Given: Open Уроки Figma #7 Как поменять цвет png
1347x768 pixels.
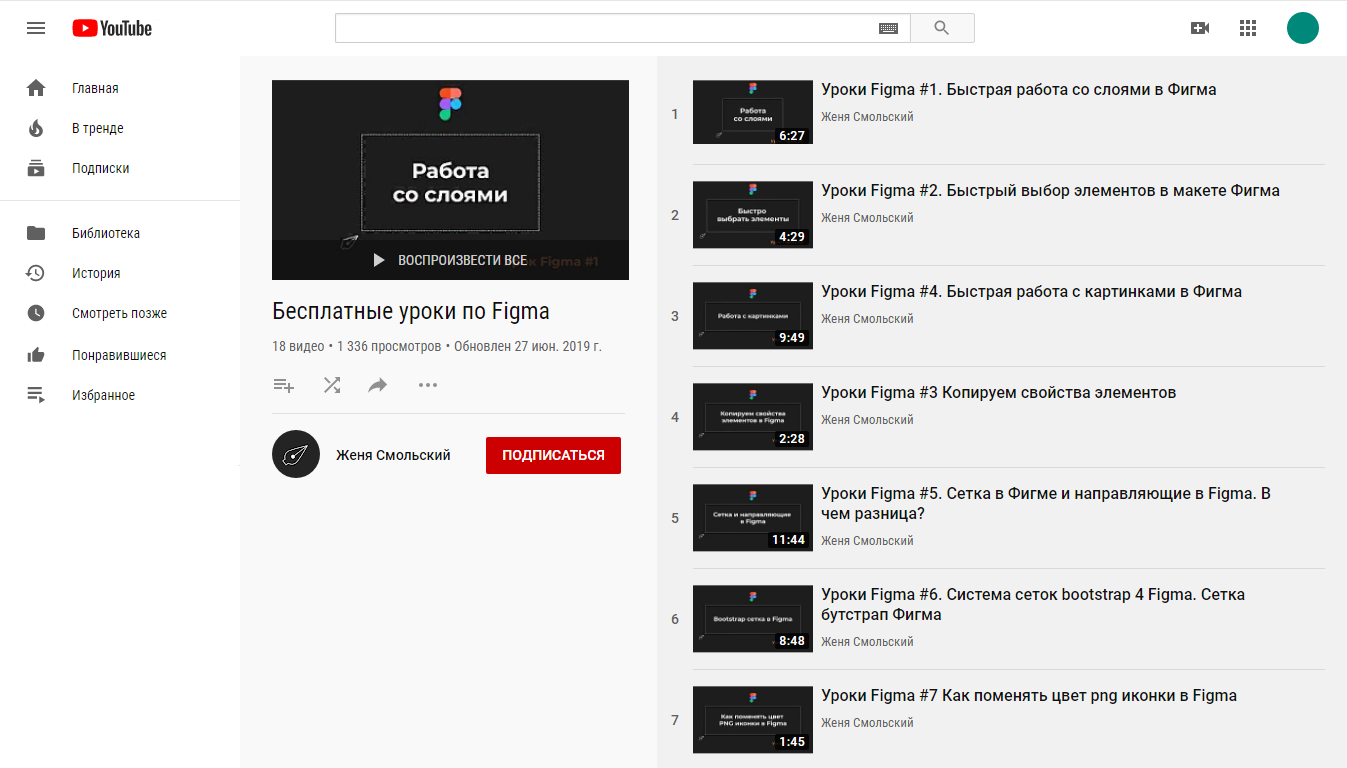Looking at the screenshot, I should [x=1029, y=695].
